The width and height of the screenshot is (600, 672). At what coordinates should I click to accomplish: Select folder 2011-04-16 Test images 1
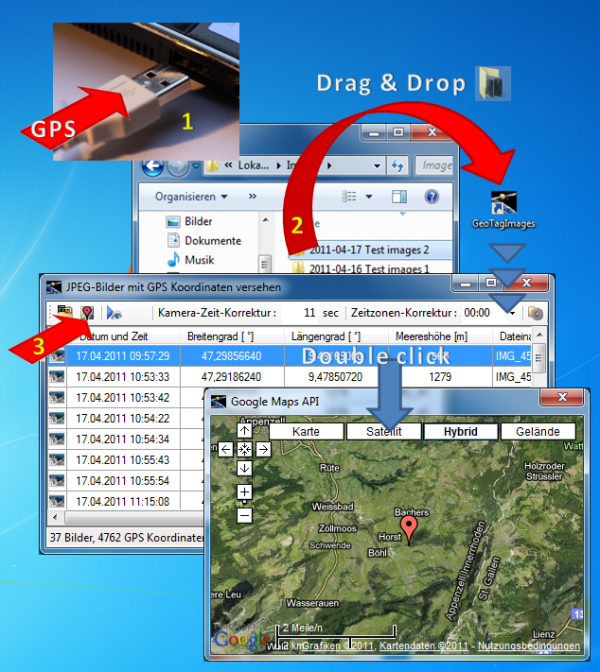[x=369, y=269]
